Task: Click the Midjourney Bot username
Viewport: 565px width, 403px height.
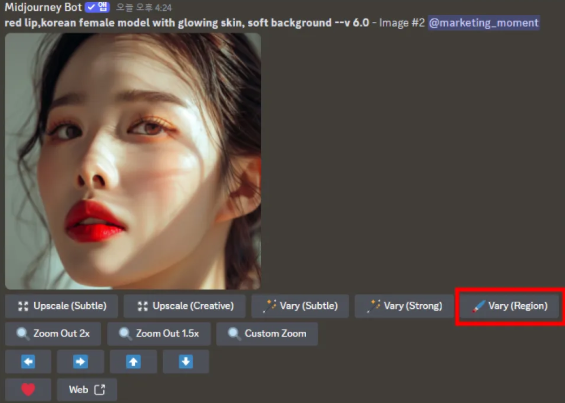Action: [x=43, y=7]
